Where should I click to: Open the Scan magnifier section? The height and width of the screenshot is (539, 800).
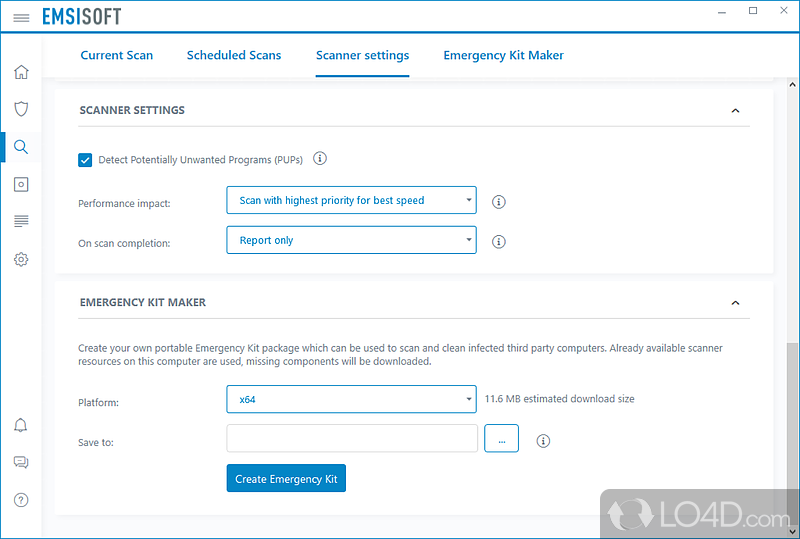click(x=21, y=147)
